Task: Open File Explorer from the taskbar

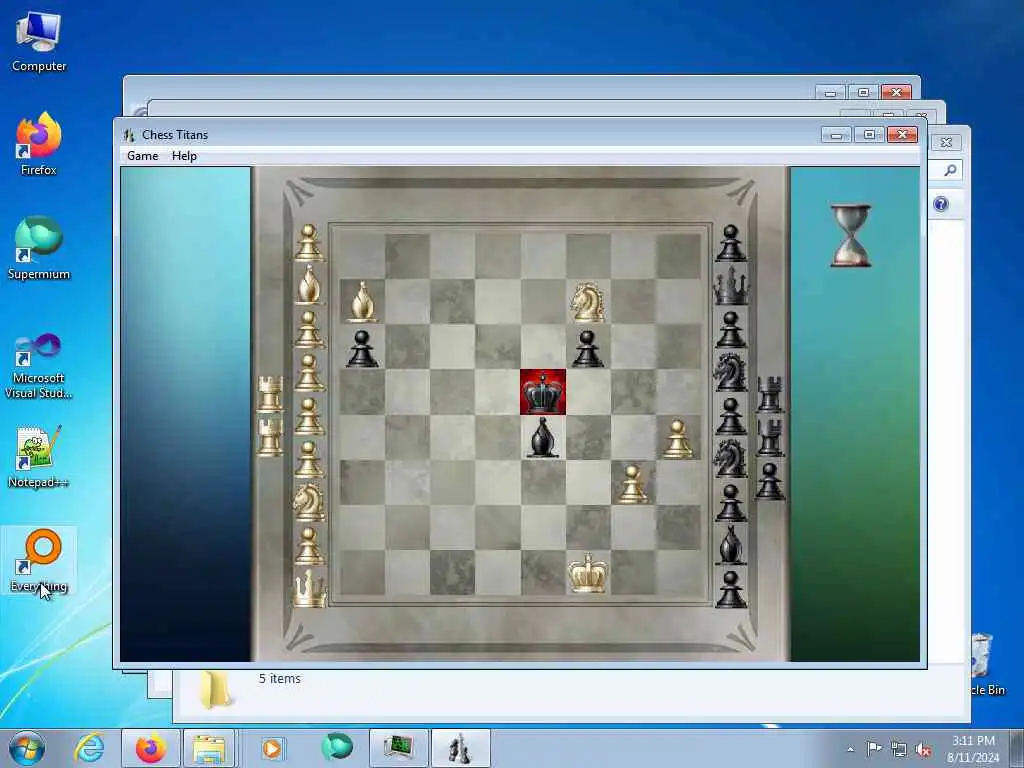Action: (209, 748)
